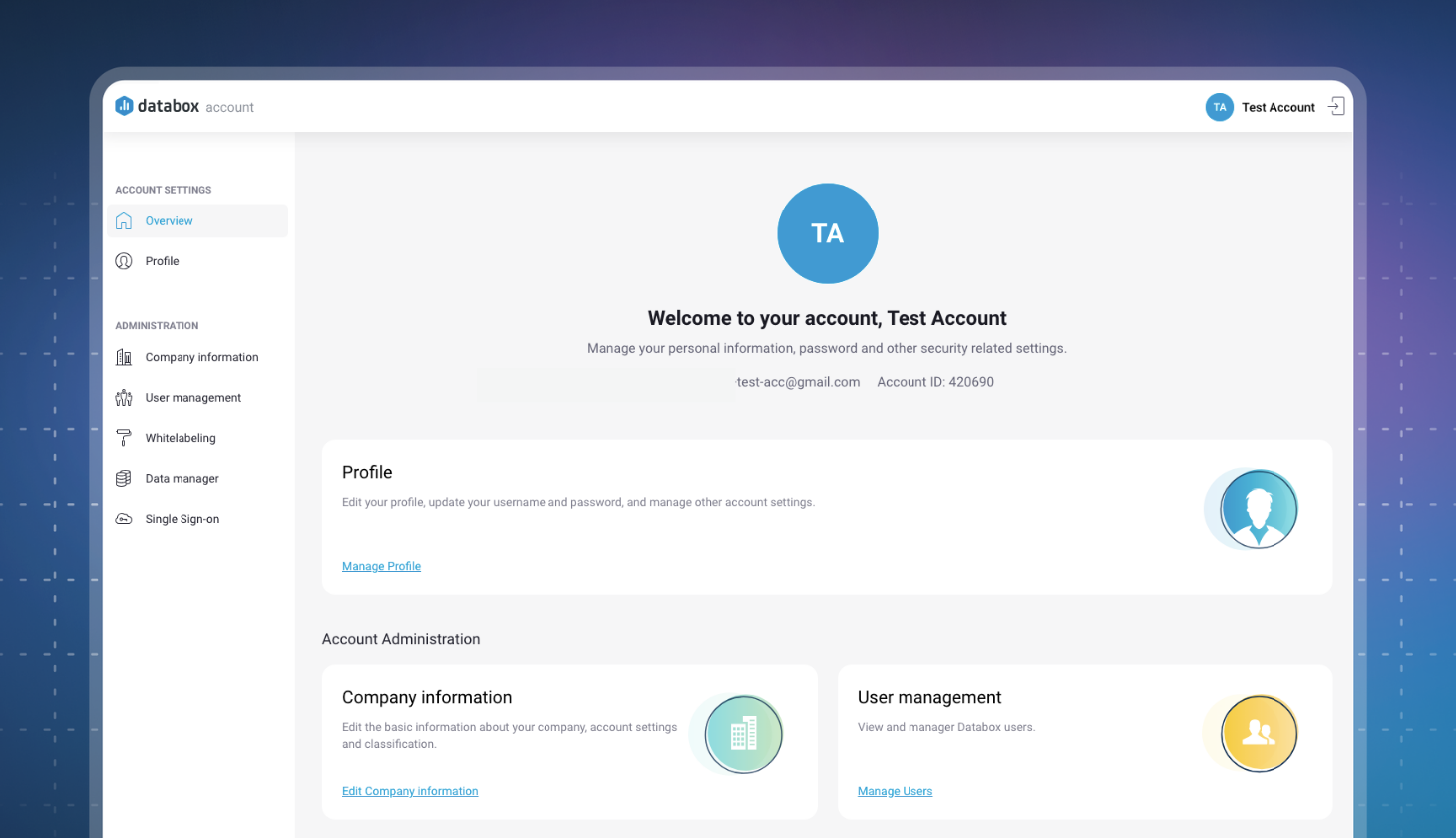1456x838 pixels.
Task: Open Manage Profile
Action: pyautogui.click(x=381, y=566)
